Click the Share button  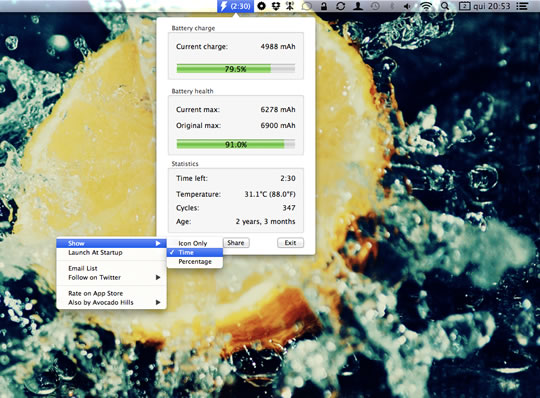(x=236, y=243)
